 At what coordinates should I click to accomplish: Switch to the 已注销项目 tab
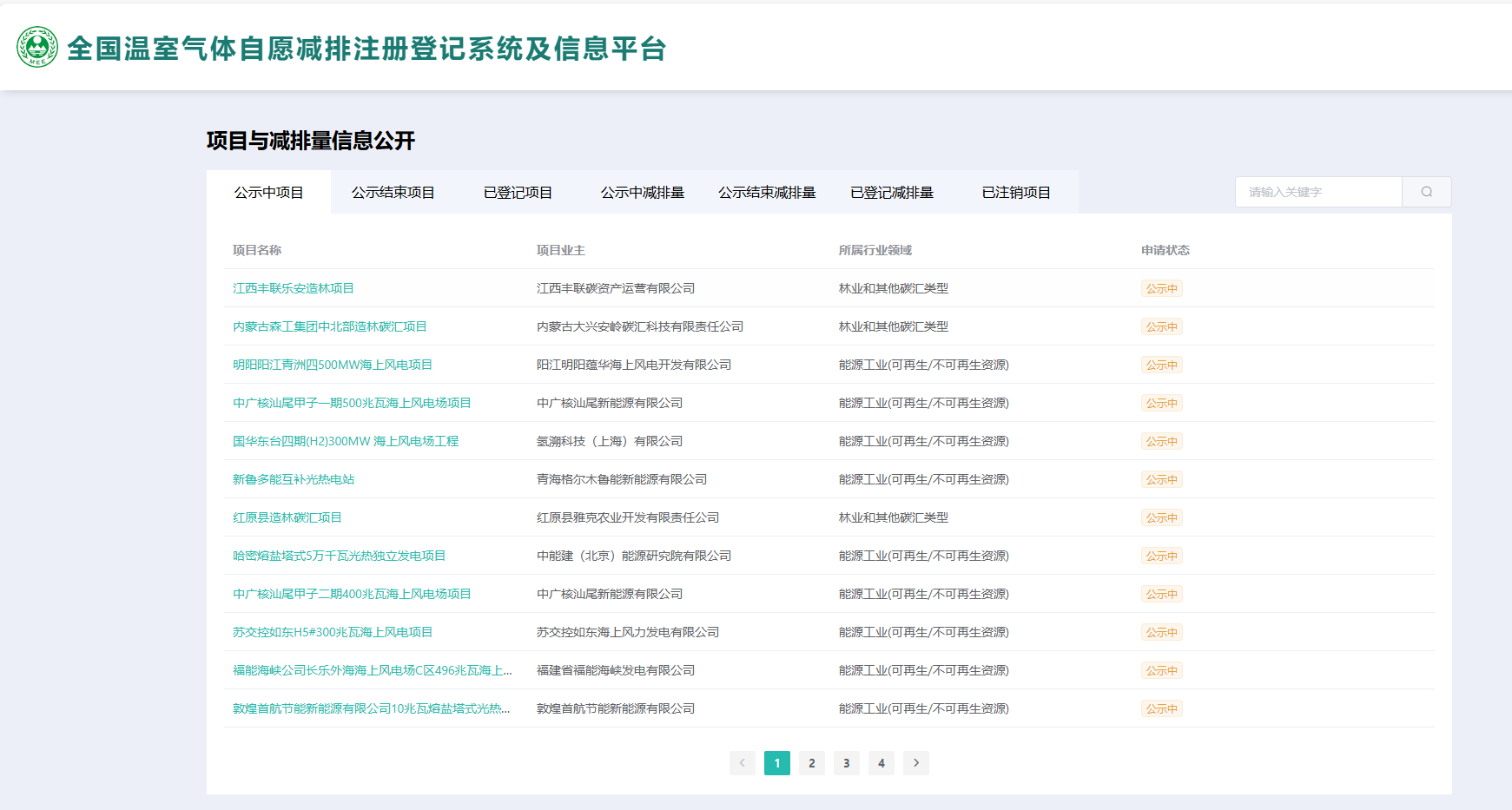coord(1016,192)
